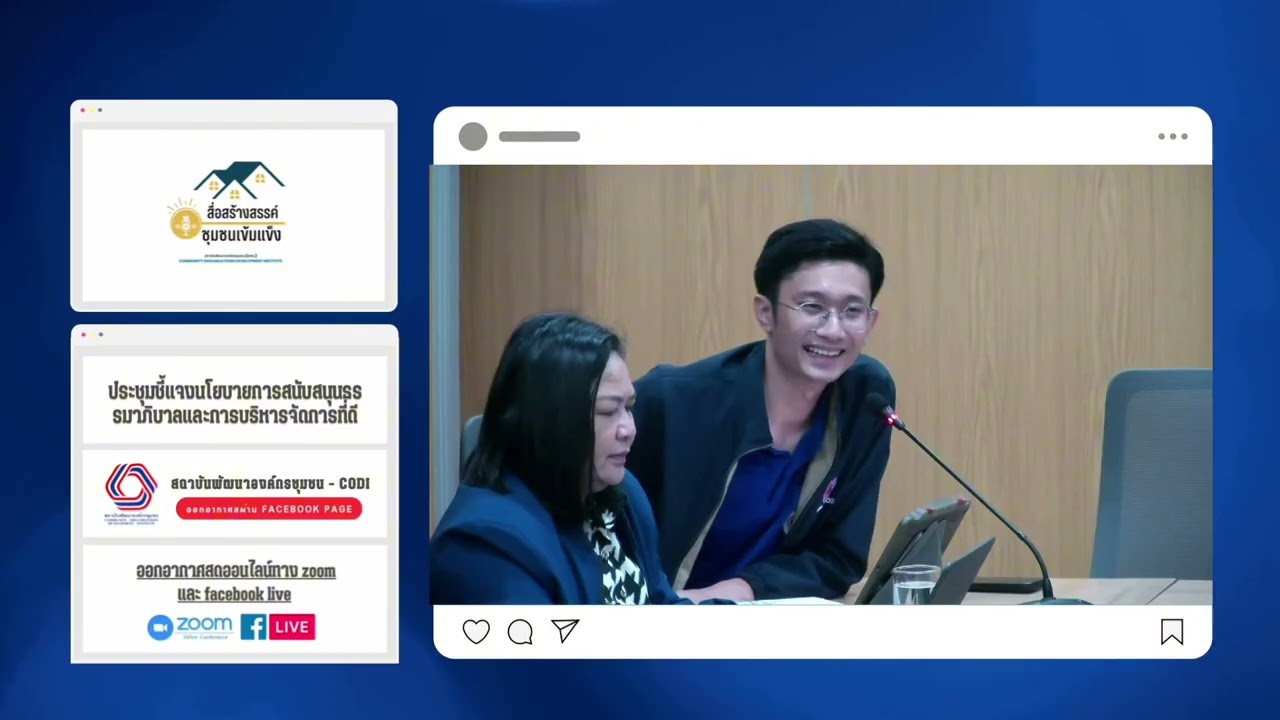Click the bookmark save icon
The width and height of the screenshot is (1280, 720).
coord(1172,632)
